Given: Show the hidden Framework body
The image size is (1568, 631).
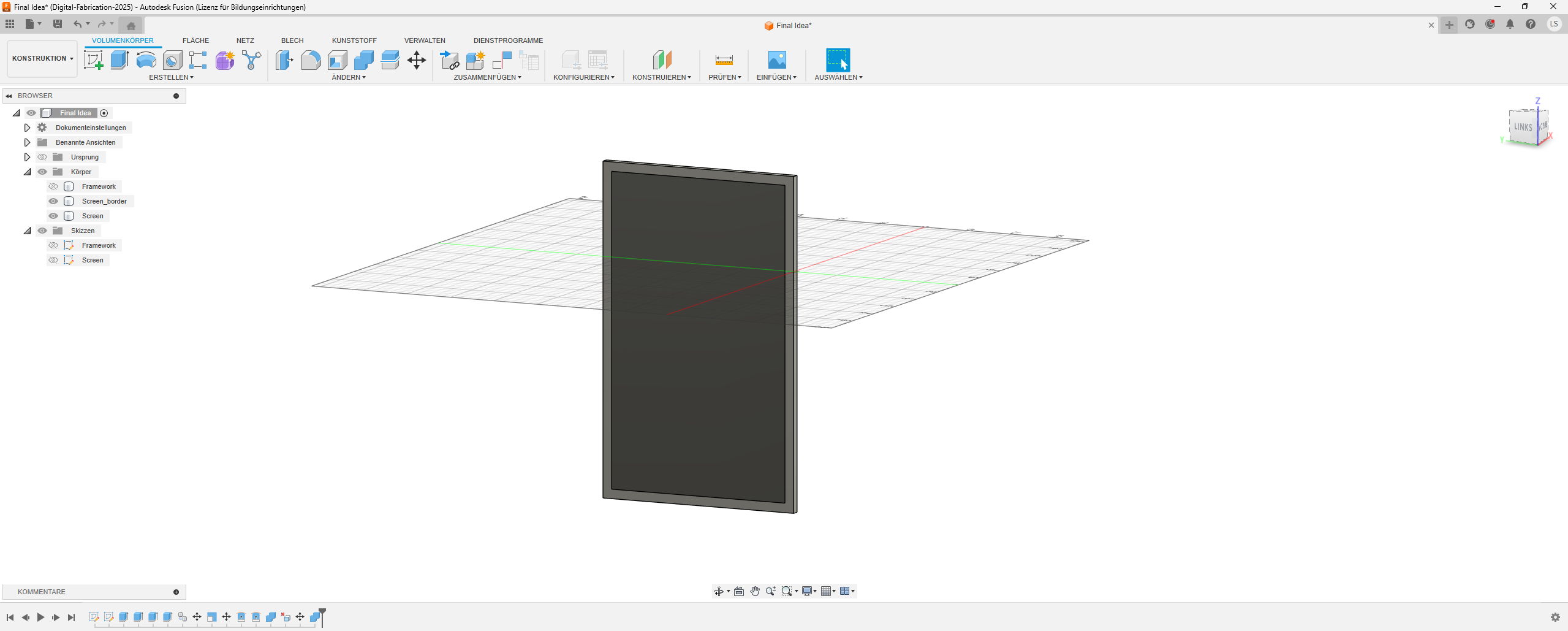Looking at the screenshot, I should click(53, 186).
